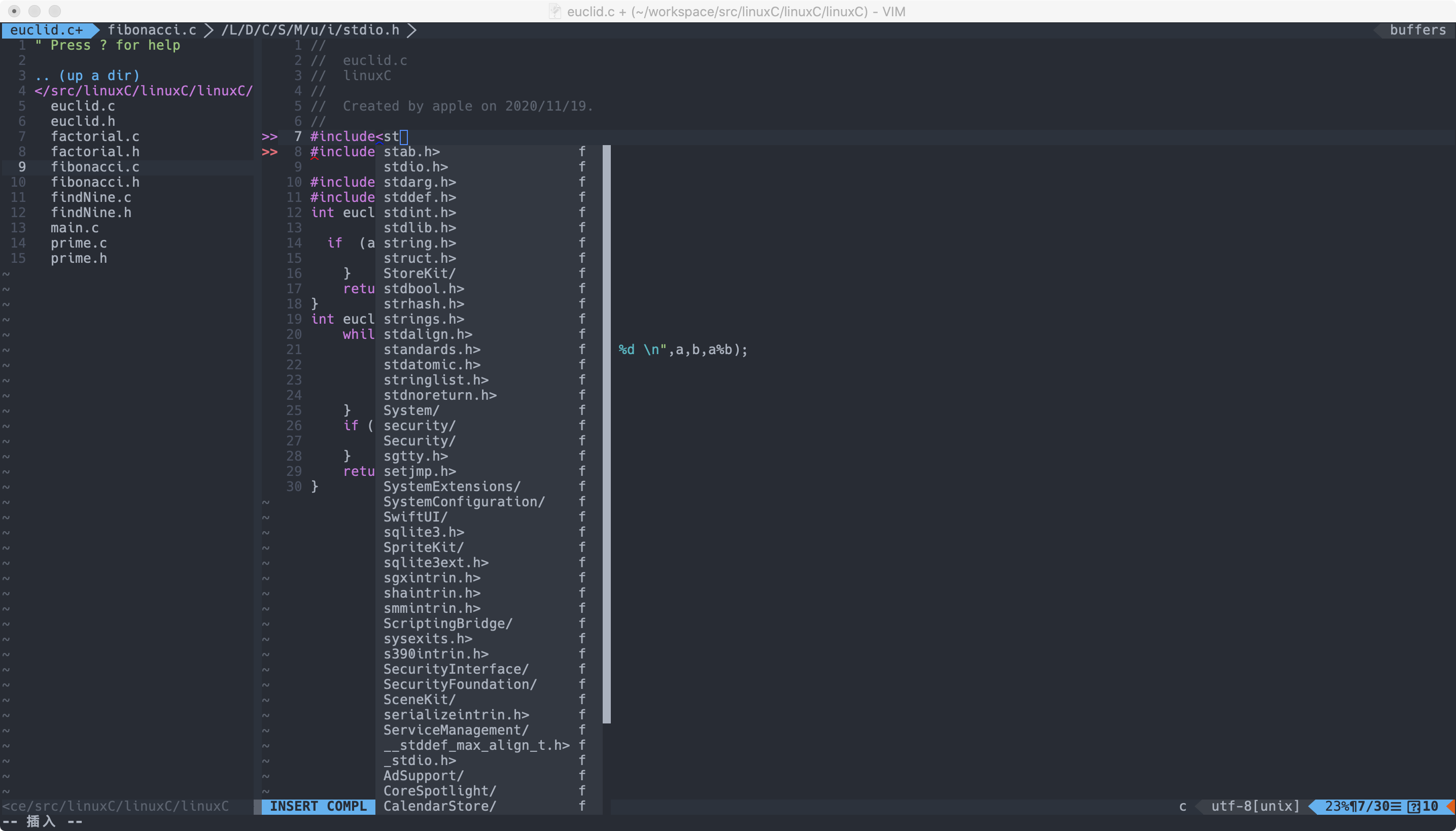Click the buffers label at top right

point(1418,29)
